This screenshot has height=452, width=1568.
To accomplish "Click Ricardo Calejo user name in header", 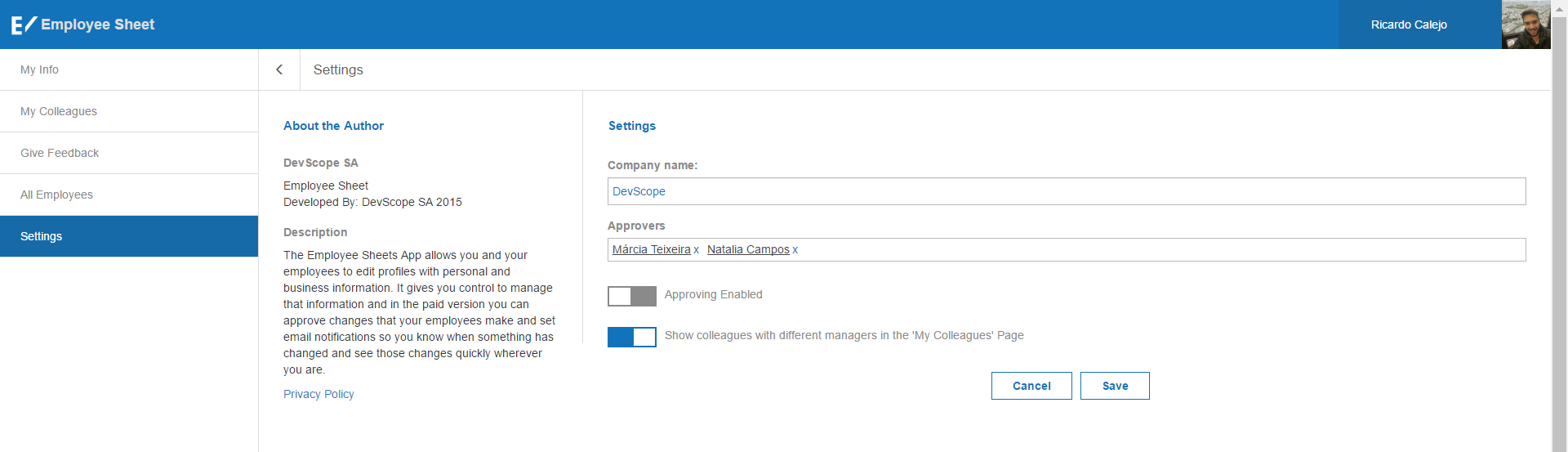I will (x=1409, y=25).
